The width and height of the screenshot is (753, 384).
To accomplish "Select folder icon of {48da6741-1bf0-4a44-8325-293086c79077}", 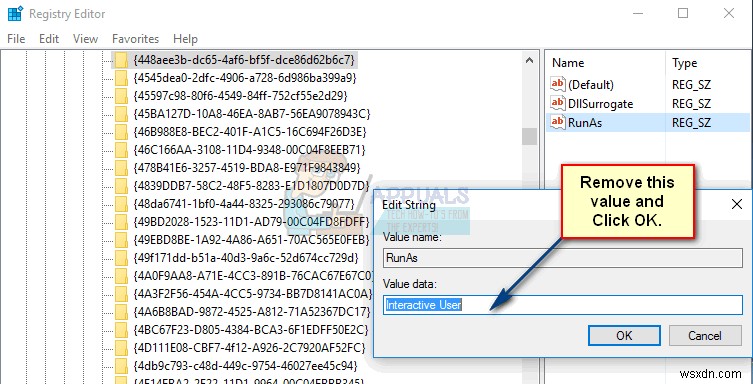I will click(121, 203).
